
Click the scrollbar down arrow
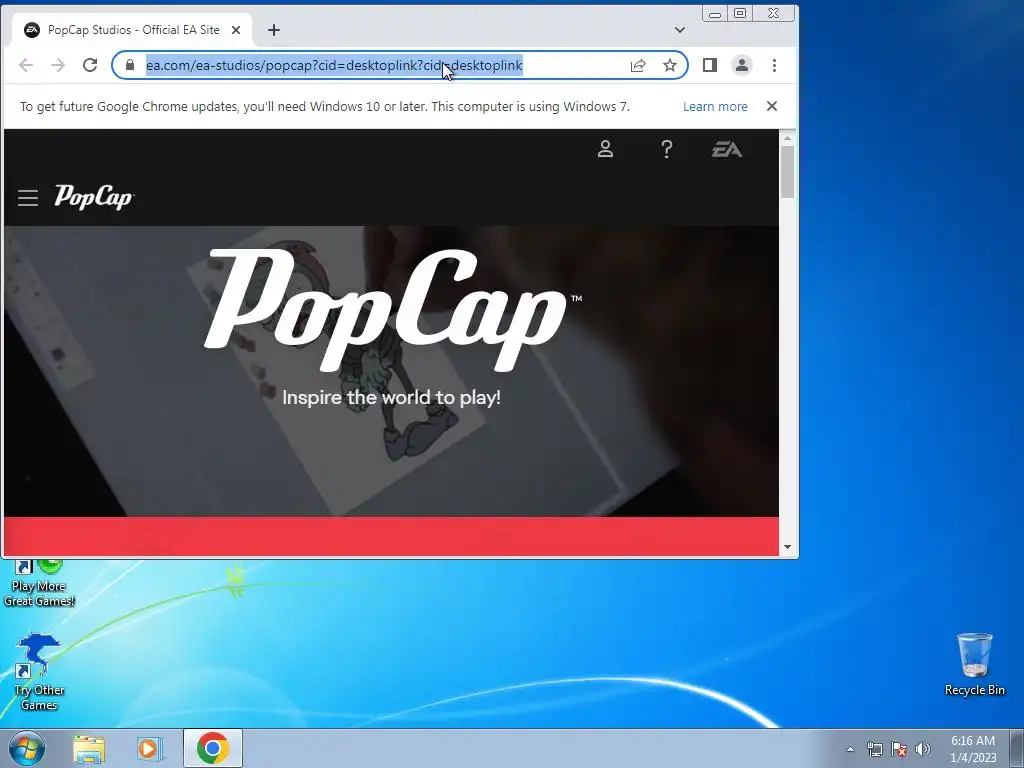click(788, 547)
